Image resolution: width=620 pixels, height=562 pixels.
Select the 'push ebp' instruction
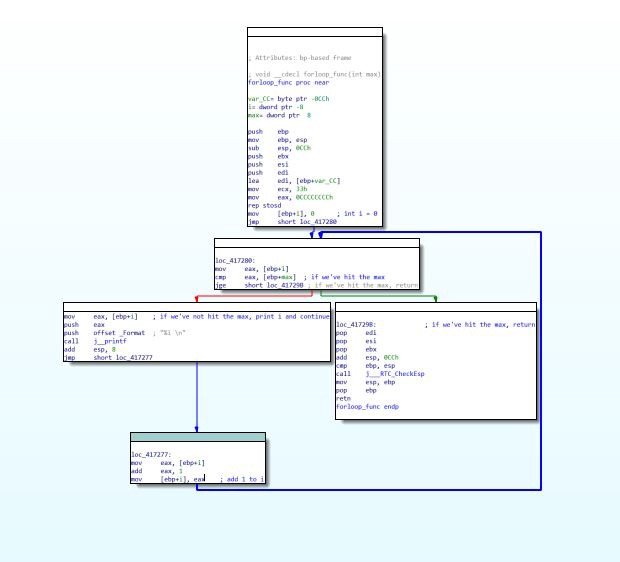pyautogui.click(x=268, y=131)
